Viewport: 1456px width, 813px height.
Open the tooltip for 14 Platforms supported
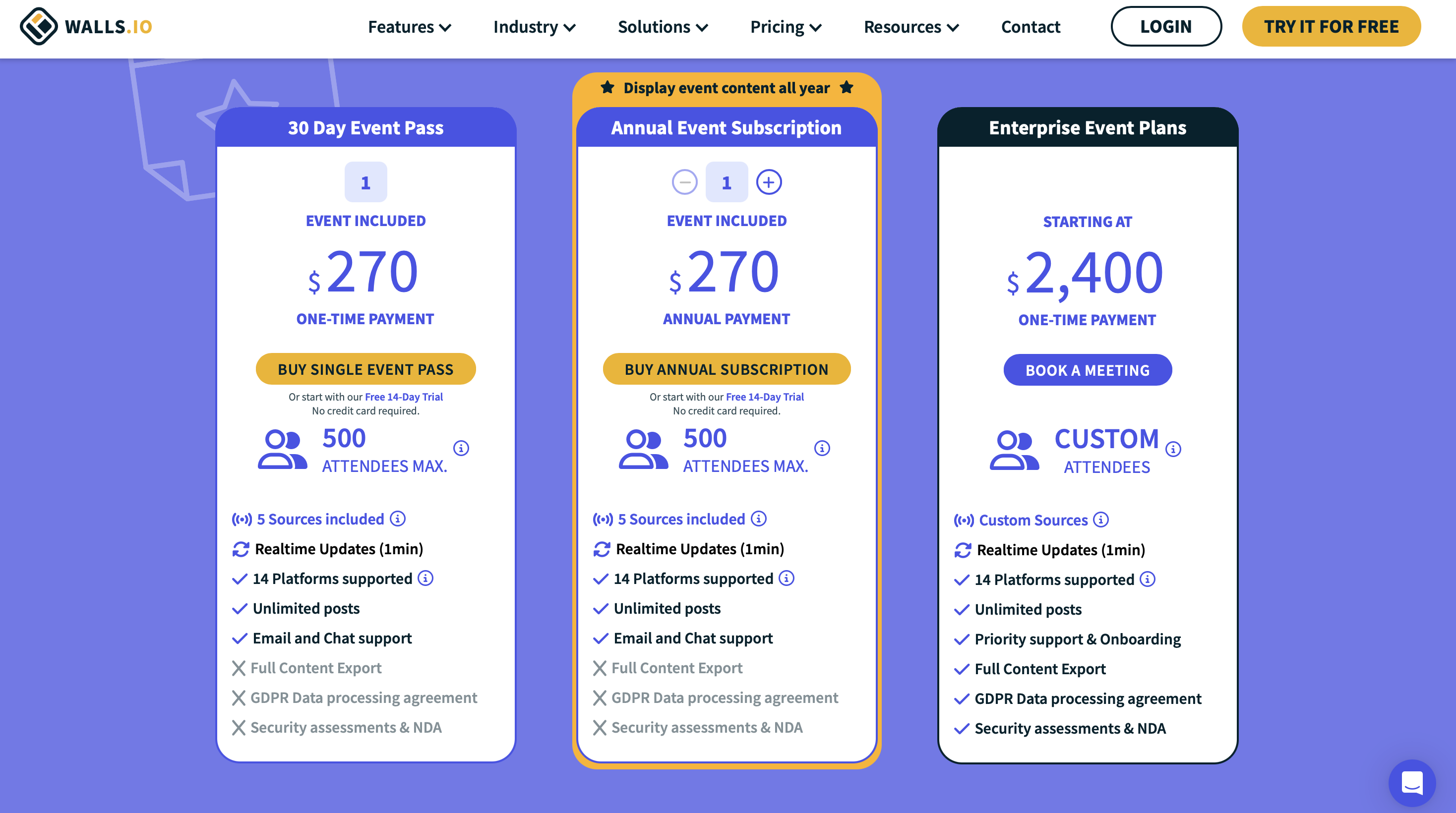425,579
